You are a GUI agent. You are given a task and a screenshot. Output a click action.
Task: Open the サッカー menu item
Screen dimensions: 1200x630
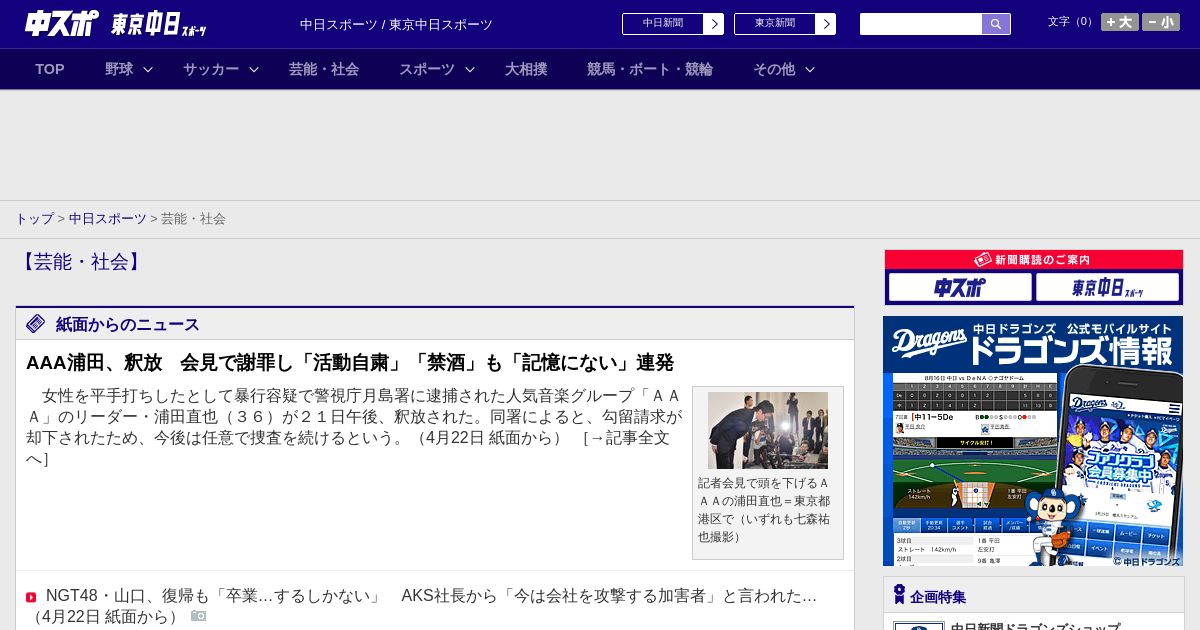pyautogui.click(x=211, y=69)
